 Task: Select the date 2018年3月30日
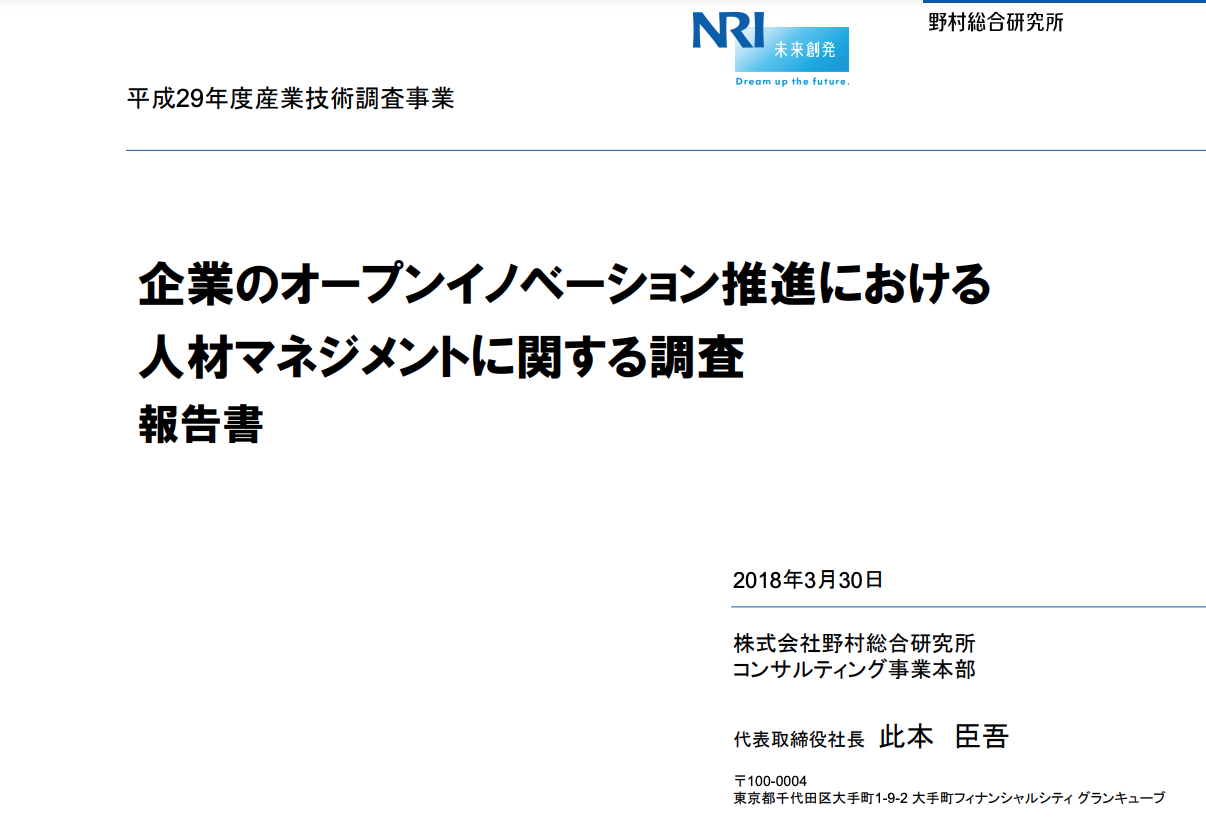[x=808, y=580]
